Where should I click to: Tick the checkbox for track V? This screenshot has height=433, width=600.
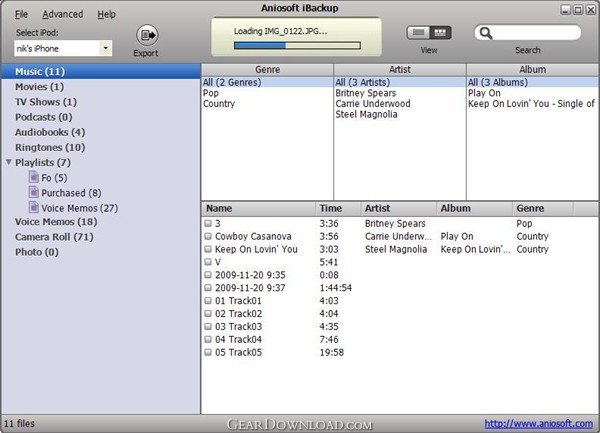208,262
